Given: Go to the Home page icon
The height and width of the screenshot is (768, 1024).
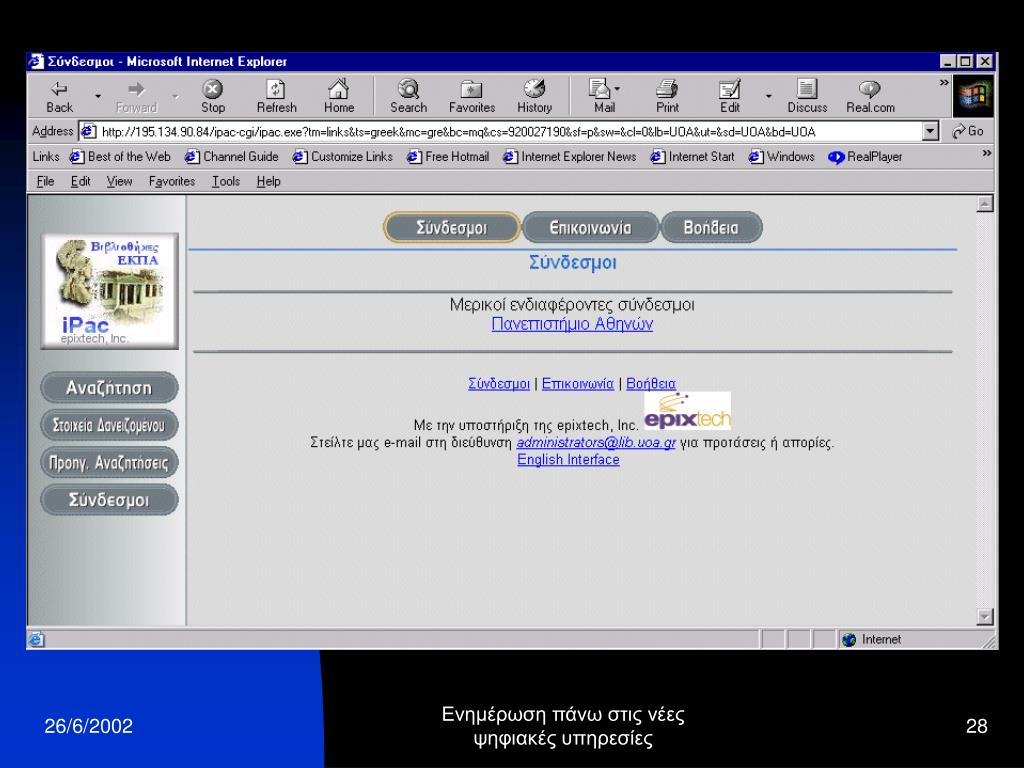Looking at the screenshot, I should pyautogui.click(x=338, y=96).
